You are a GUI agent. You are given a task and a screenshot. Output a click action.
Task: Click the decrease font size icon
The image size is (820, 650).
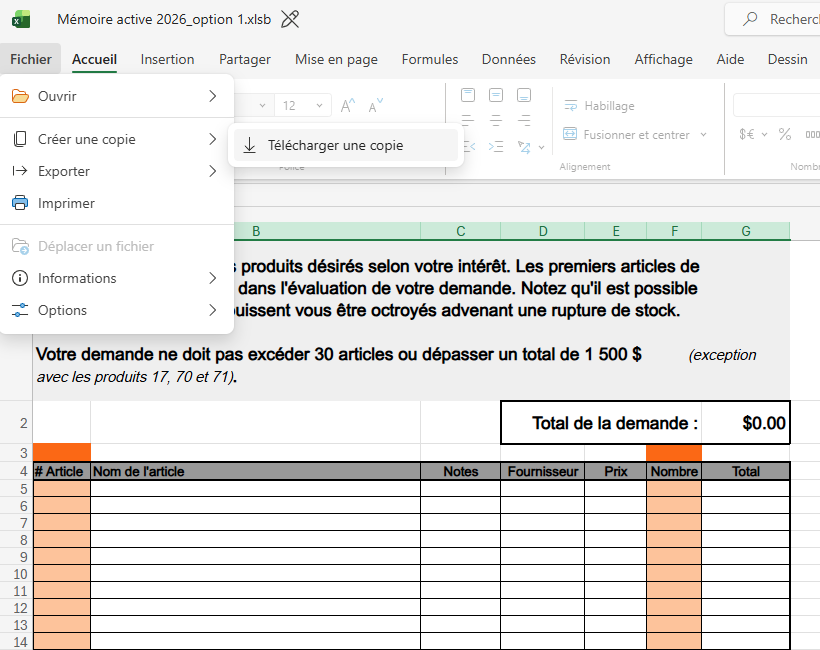pos(376,106)
